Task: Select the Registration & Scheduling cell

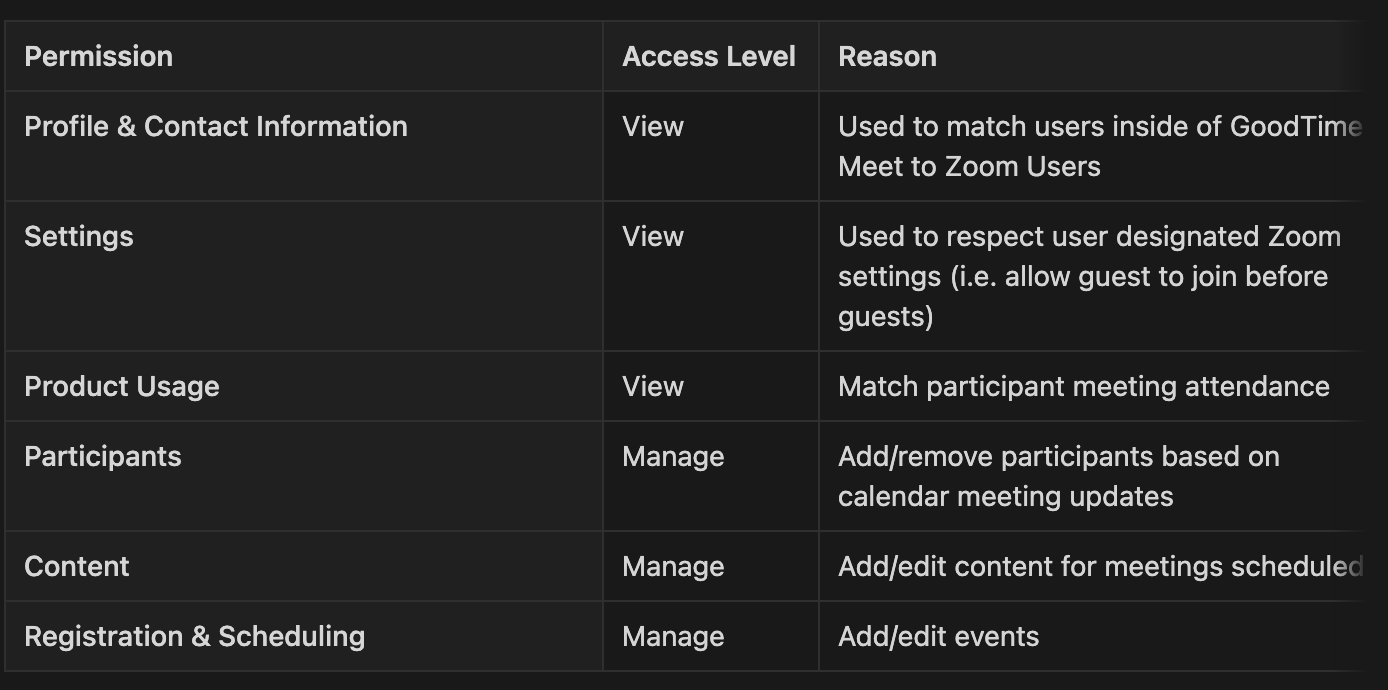Action: [x=195, y=637]
